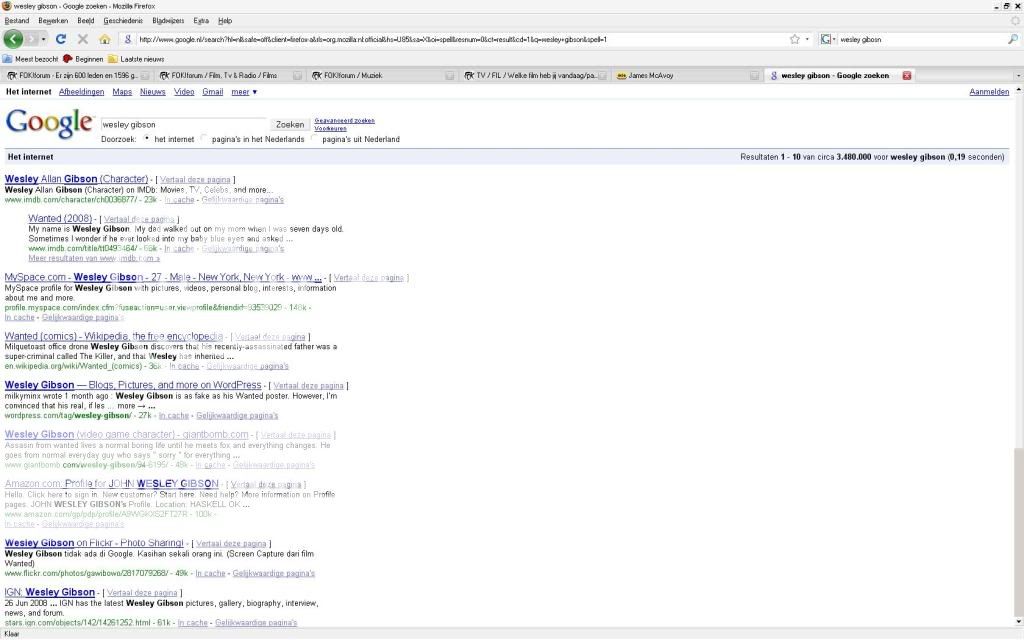1024x640 pixels.
Task: Open the Wanted (comics) Wikipedia result
Action: point(114,336)
